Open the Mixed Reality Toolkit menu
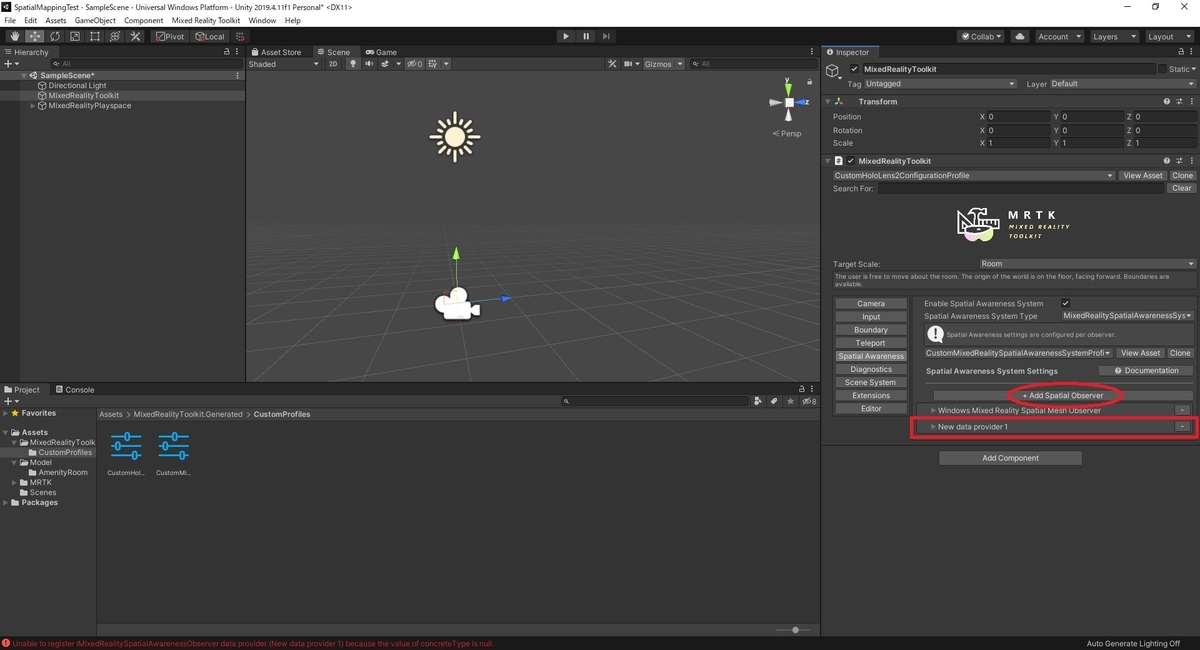Screen dimensions: 1200x650 tap(205, 20)
